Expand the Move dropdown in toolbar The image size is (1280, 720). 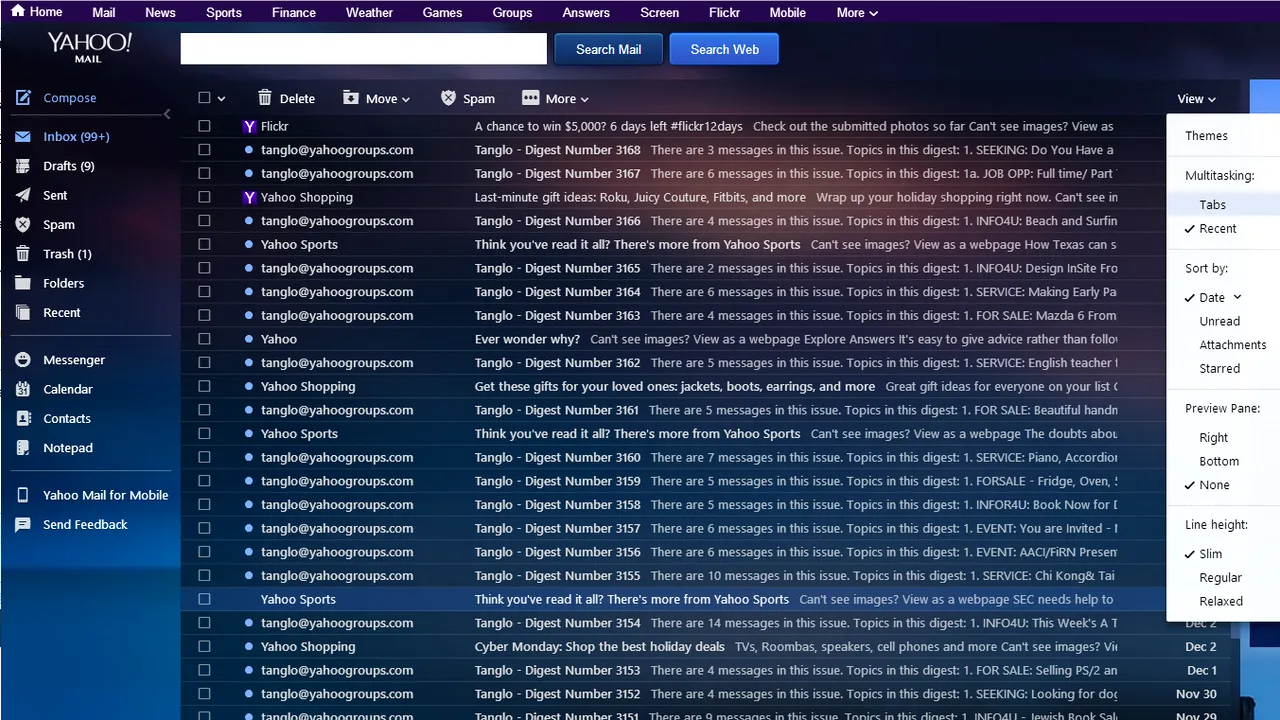(377, 99)
